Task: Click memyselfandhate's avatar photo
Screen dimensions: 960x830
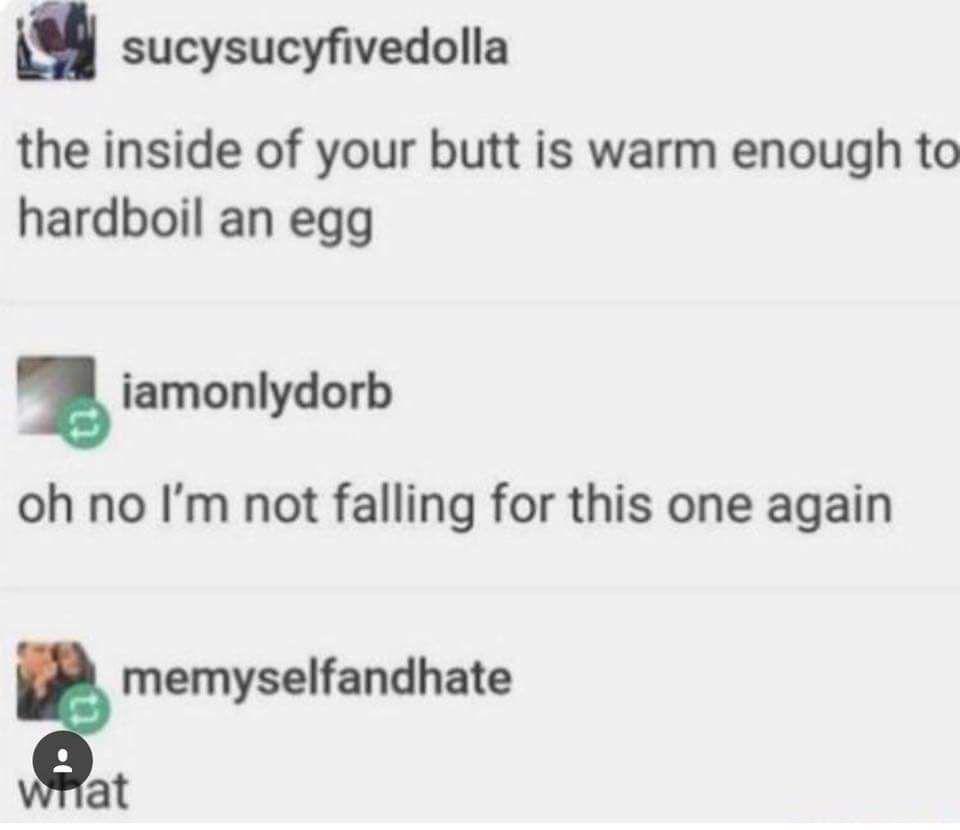Action: pos(56,681)
